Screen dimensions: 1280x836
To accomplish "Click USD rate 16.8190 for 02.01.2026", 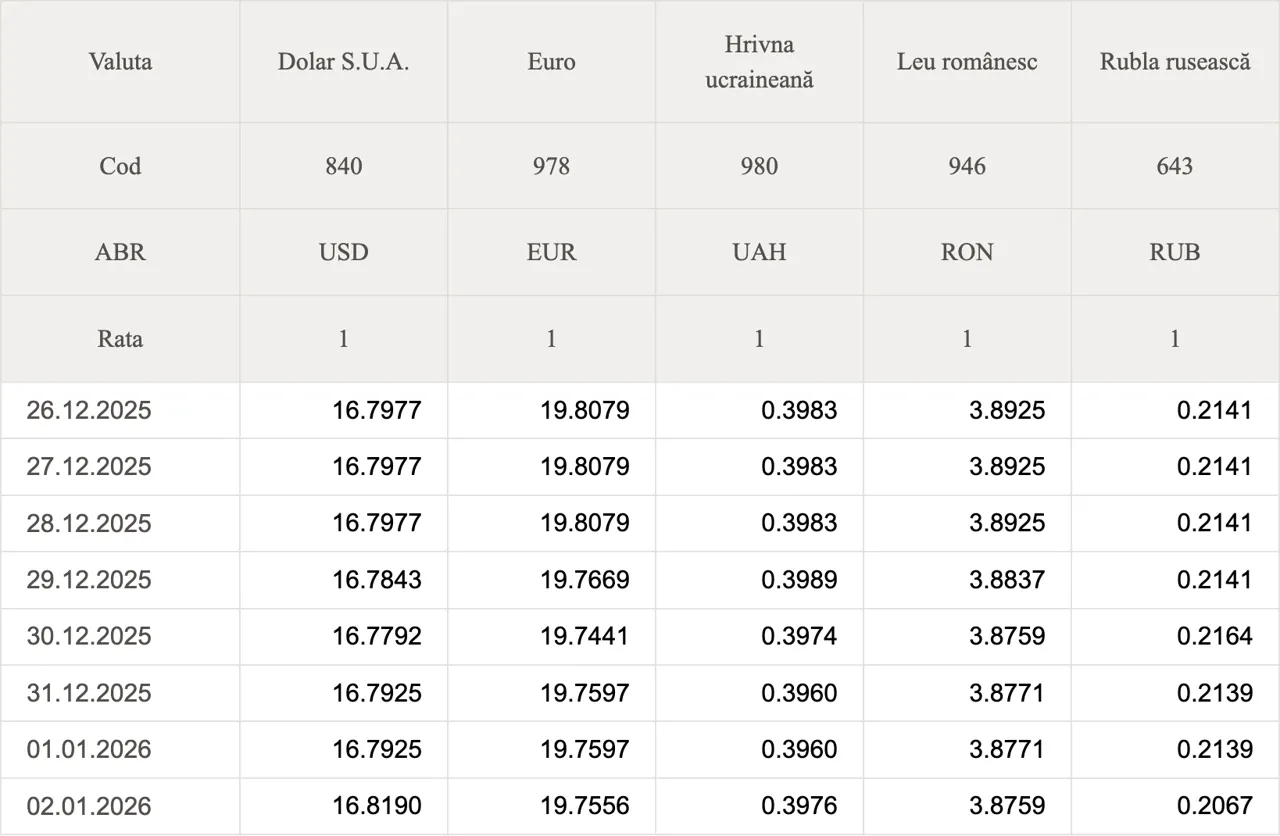I will click(x=377, y=806).
